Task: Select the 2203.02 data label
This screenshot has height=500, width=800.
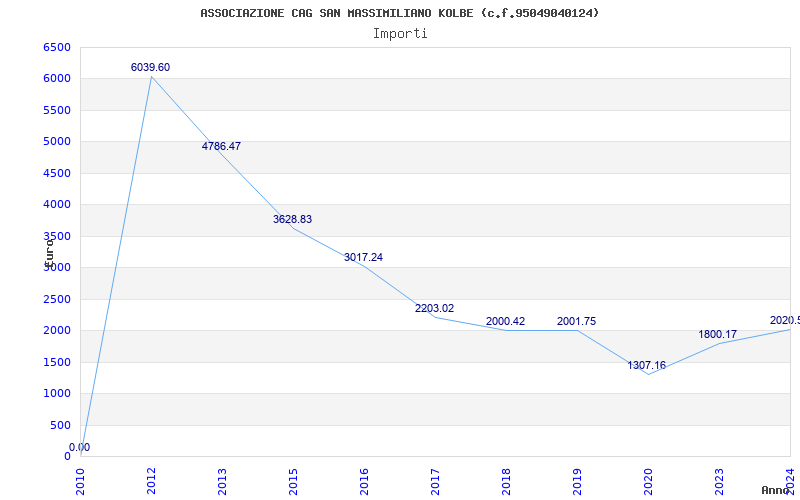Action: [434, 309]
